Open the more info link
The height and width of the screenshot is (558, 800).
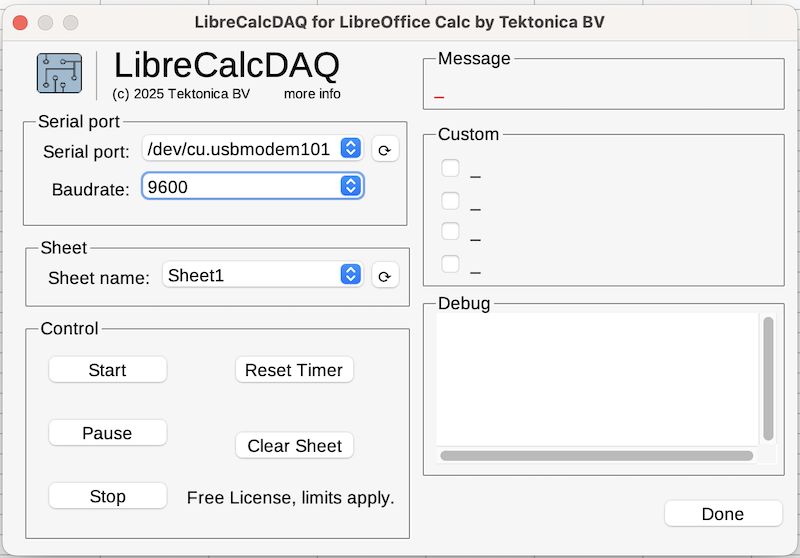tap(312, 94)
